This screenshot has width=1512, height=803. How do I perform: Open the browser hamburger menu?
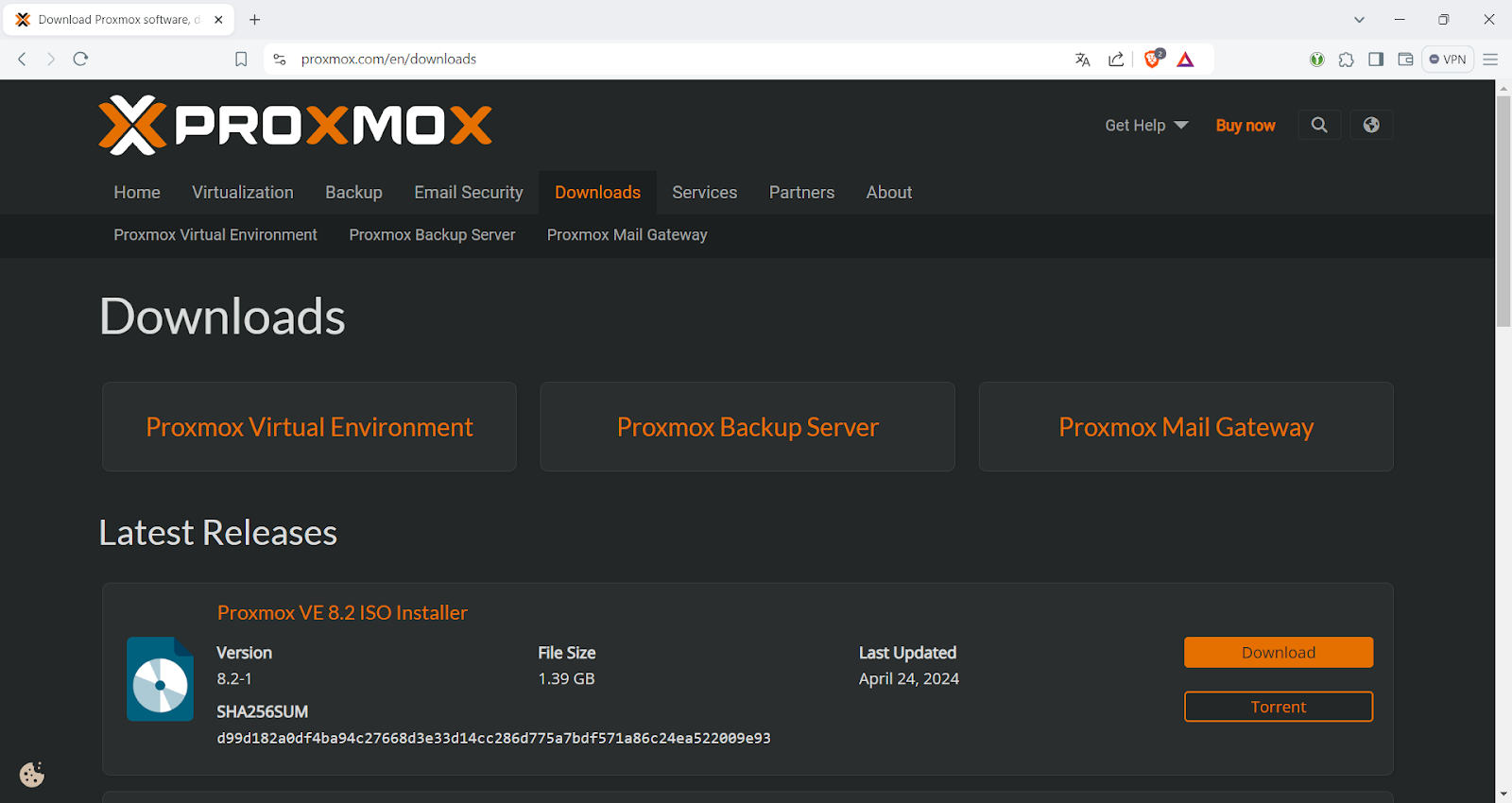click(1490, 60)
